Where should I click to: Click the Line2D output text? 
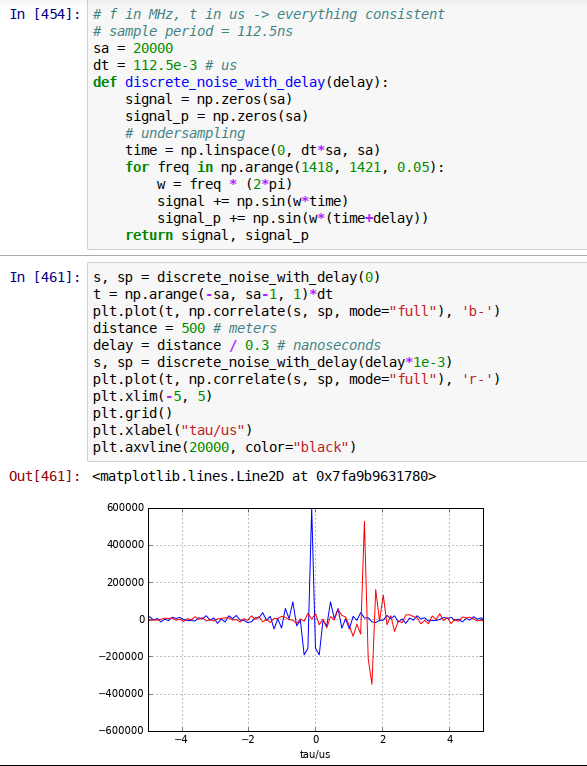(x=264, y=476)
